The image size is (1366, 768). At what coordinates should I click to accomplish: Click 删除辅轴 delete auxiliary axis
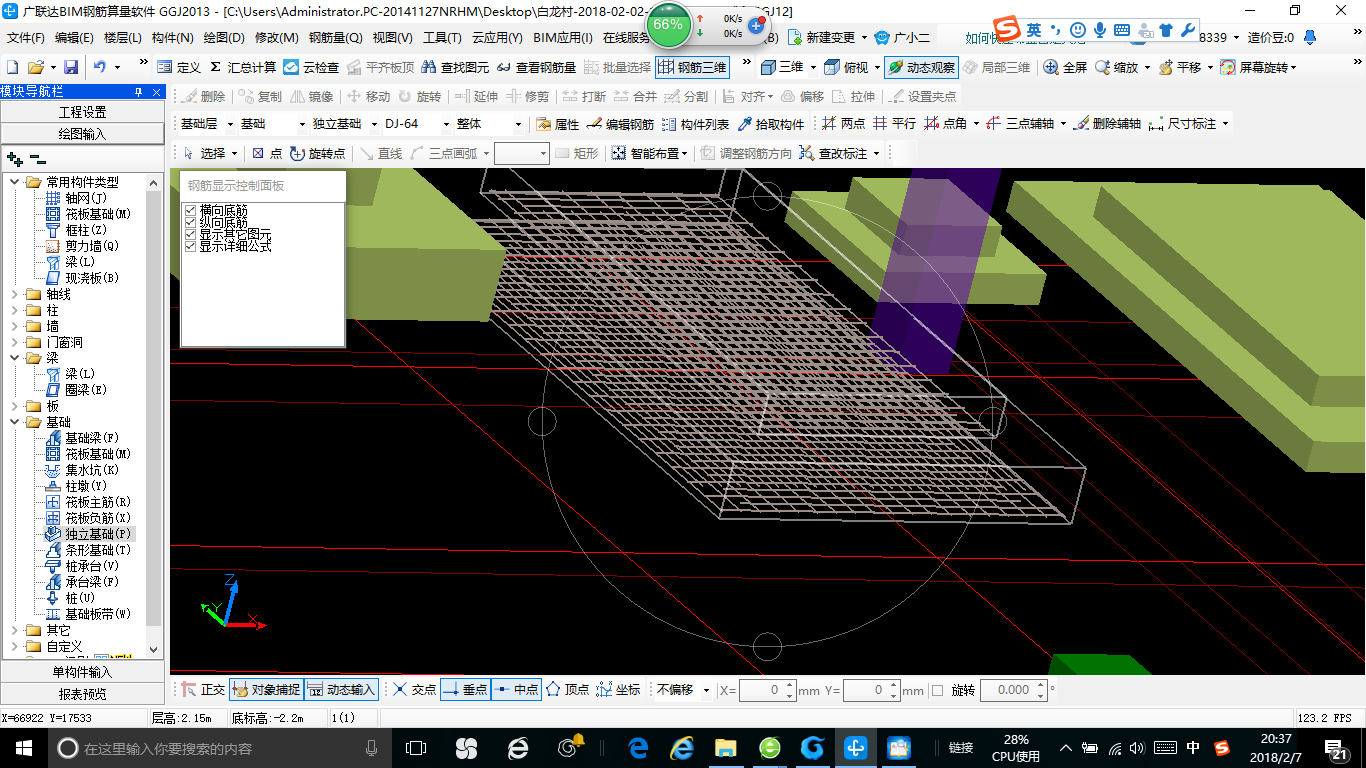point(1106,124)
